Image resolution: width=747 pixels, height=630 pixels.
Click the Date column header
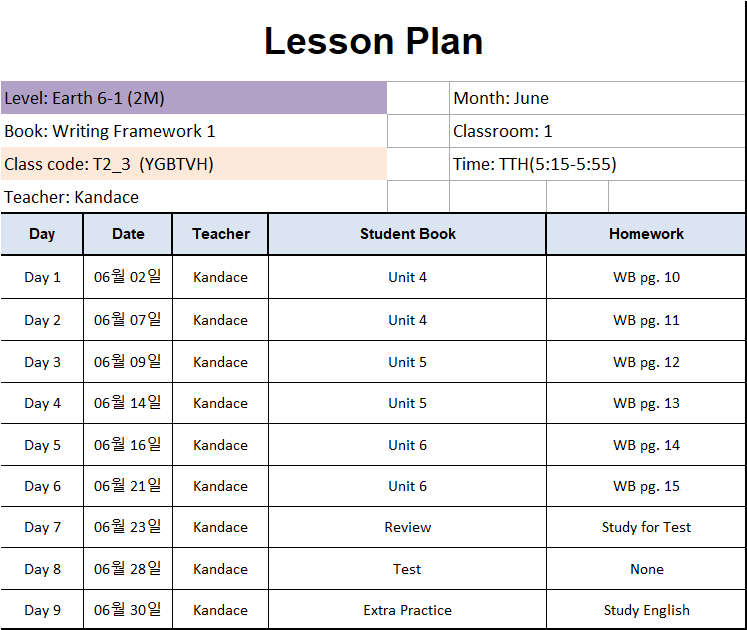[128, 234]
